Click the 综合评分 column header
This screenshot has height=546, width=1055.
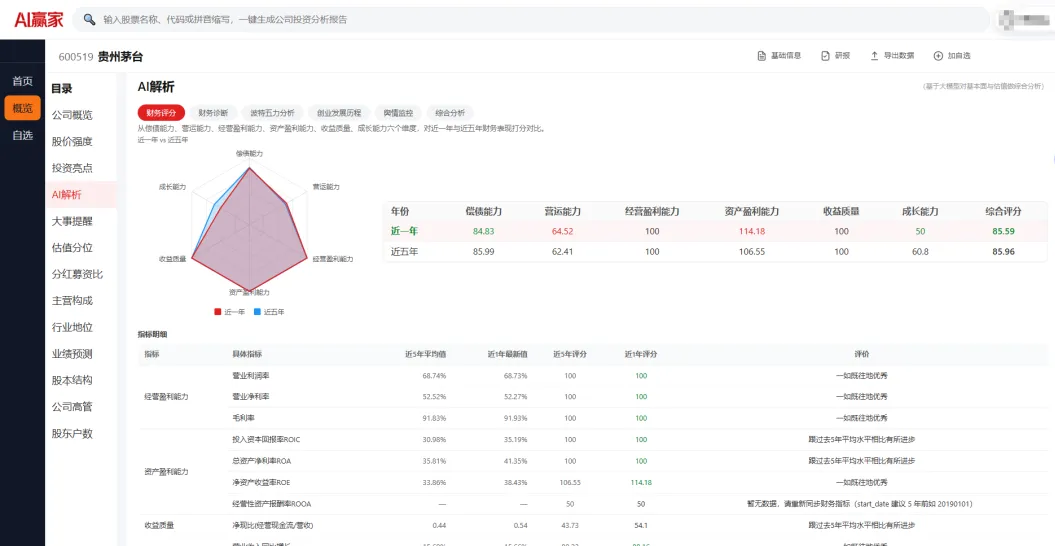[1003, 211]
